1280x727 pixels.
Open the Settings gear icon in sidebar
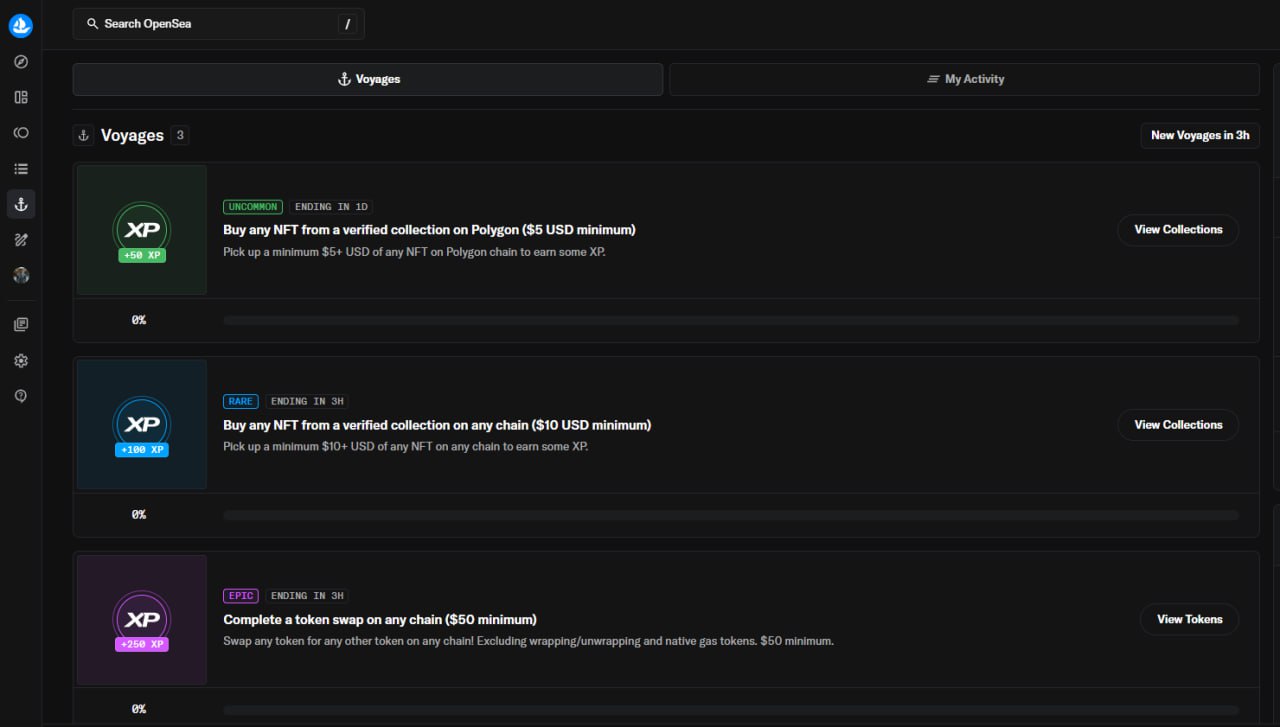coord(21,361)
